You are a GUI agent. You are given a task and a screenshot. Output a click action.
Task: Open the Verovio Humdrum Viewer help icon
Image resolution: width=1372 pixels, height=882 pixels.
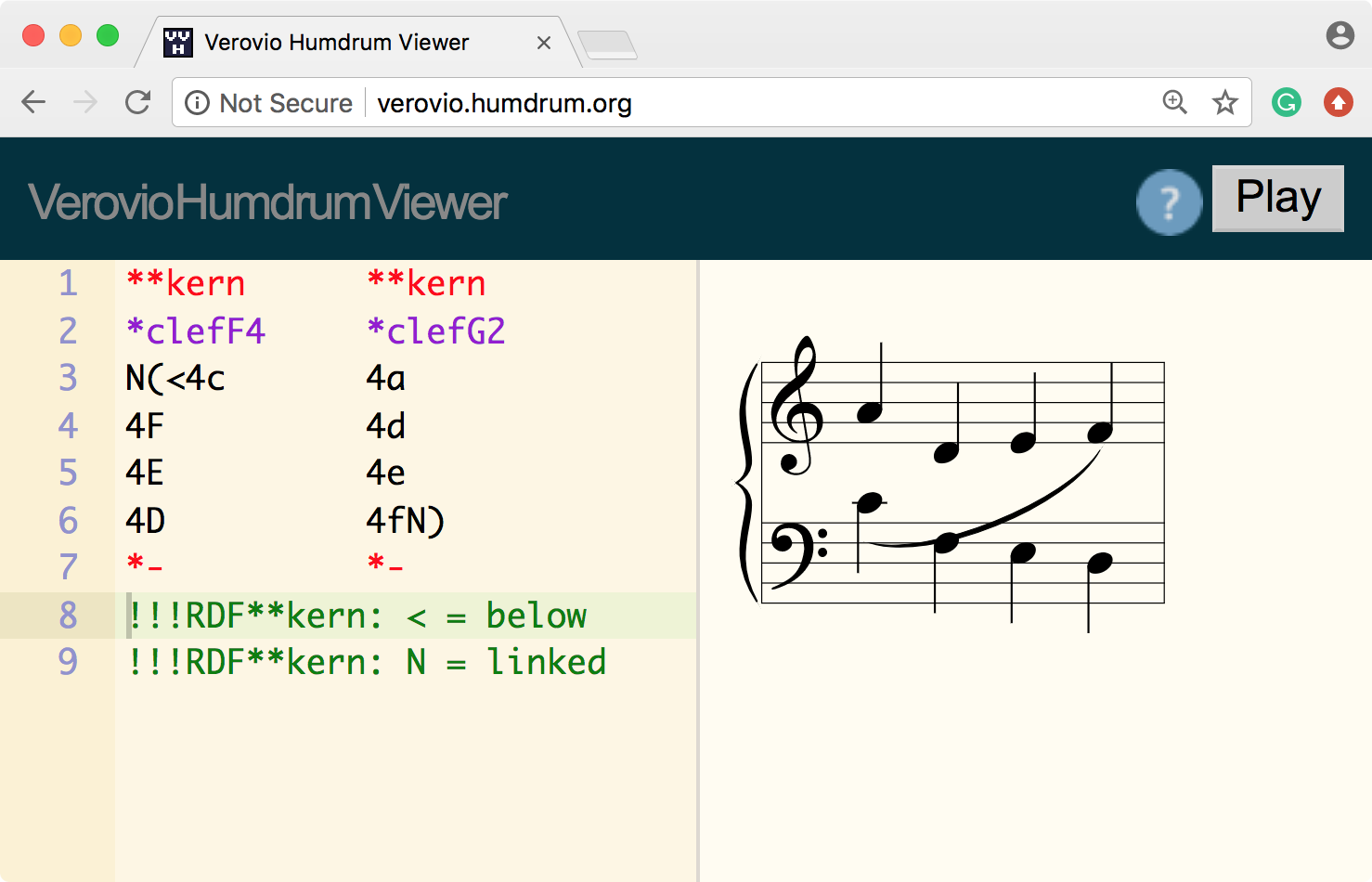(x=1170, y=201)
